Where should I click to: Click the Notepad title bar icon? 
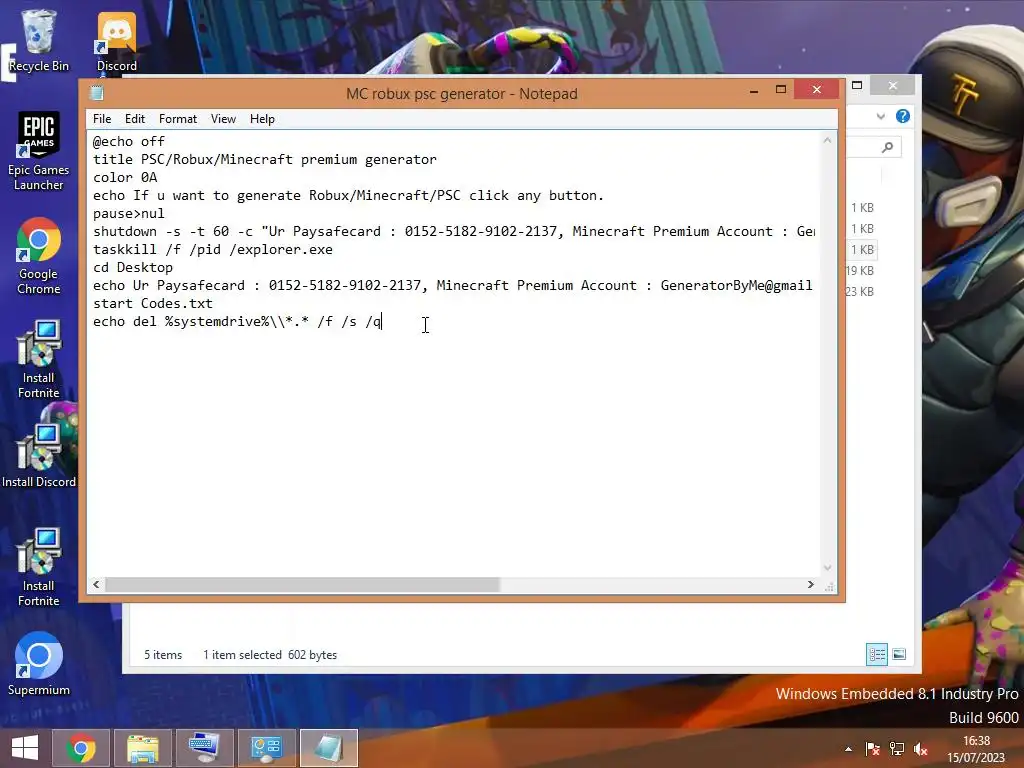(97, 93)
